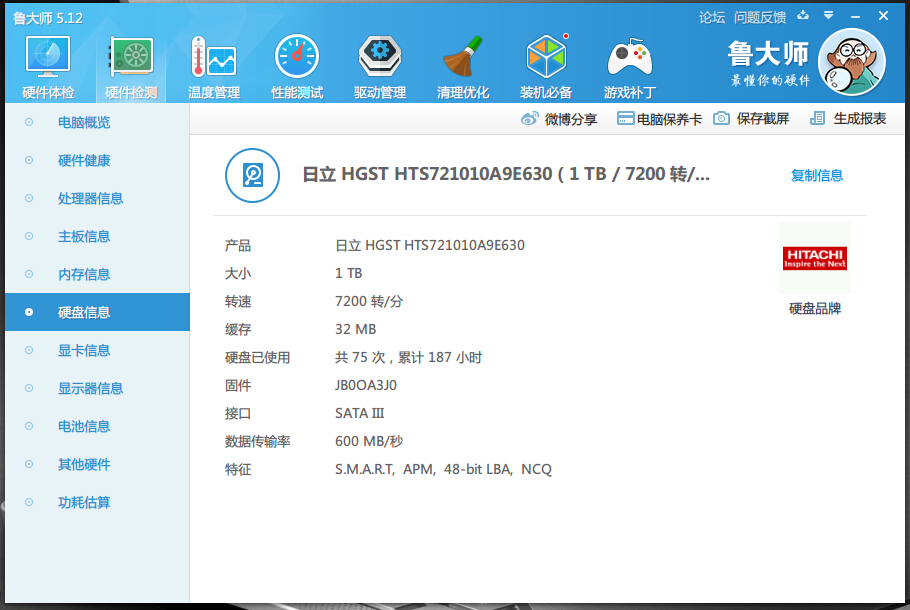
Task: Select 其他硬件 in the sidebar
Action: point(97,464)
